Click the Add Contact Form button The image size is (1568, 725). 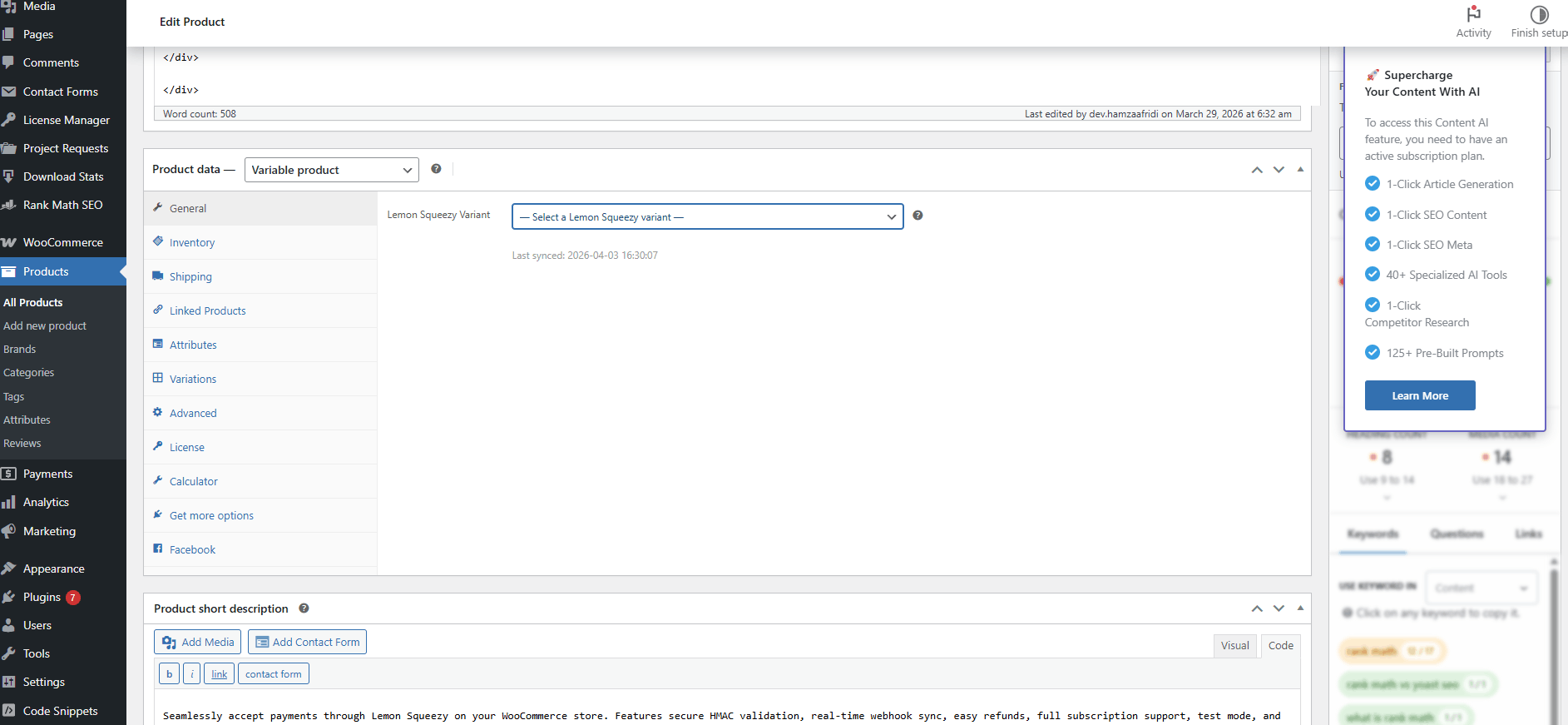tap(307, 642)
